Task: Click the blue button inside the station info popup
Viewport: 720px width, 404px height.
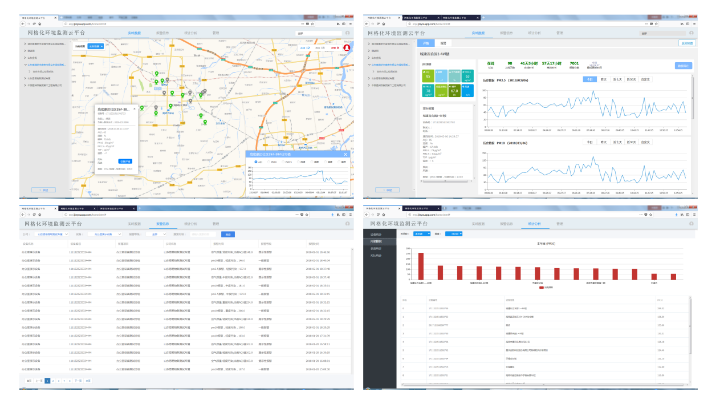Action: [x=125, y=161]
